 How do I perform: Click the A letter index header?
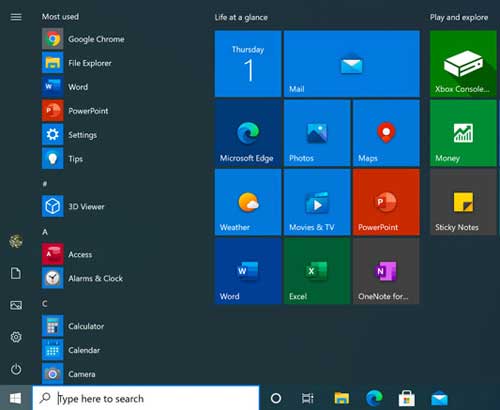click(x=45, y=232)
